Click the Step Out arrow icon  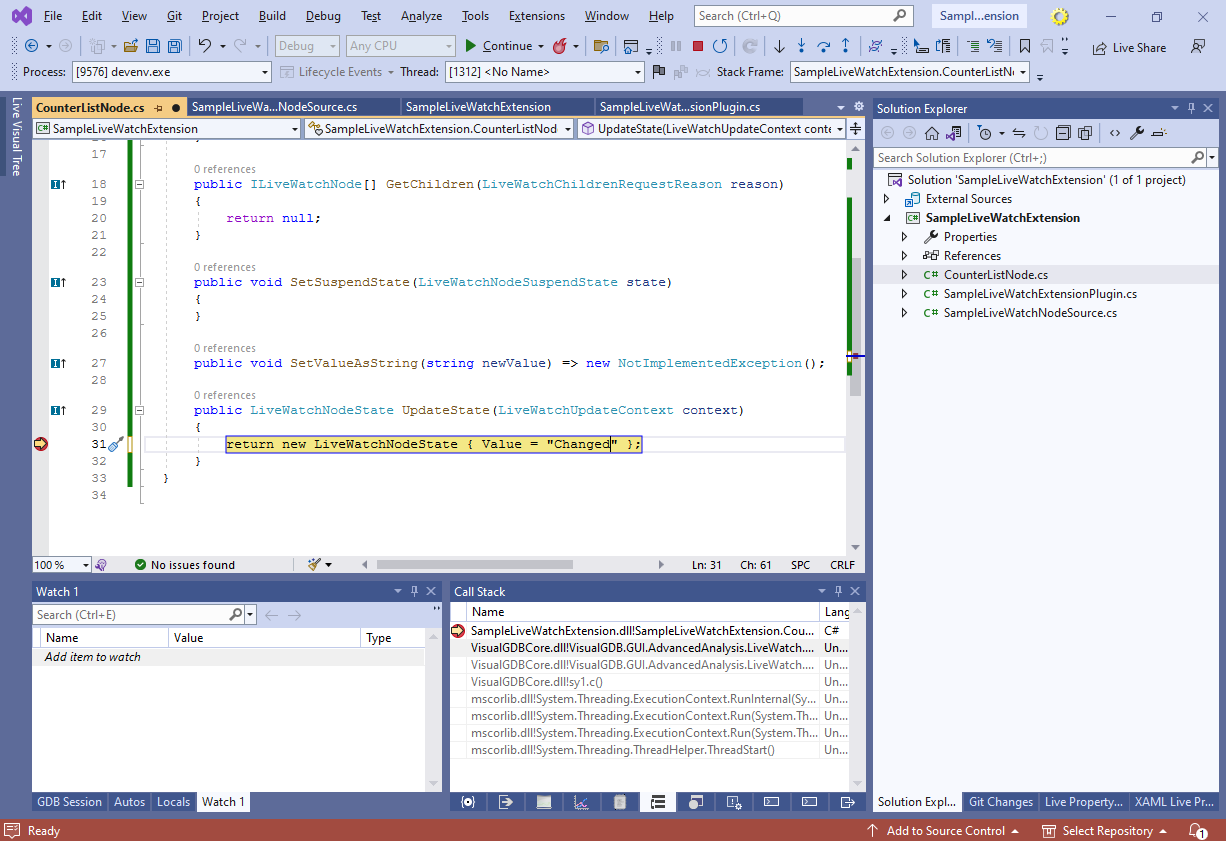pyautogui.click(x=846, y=46)
